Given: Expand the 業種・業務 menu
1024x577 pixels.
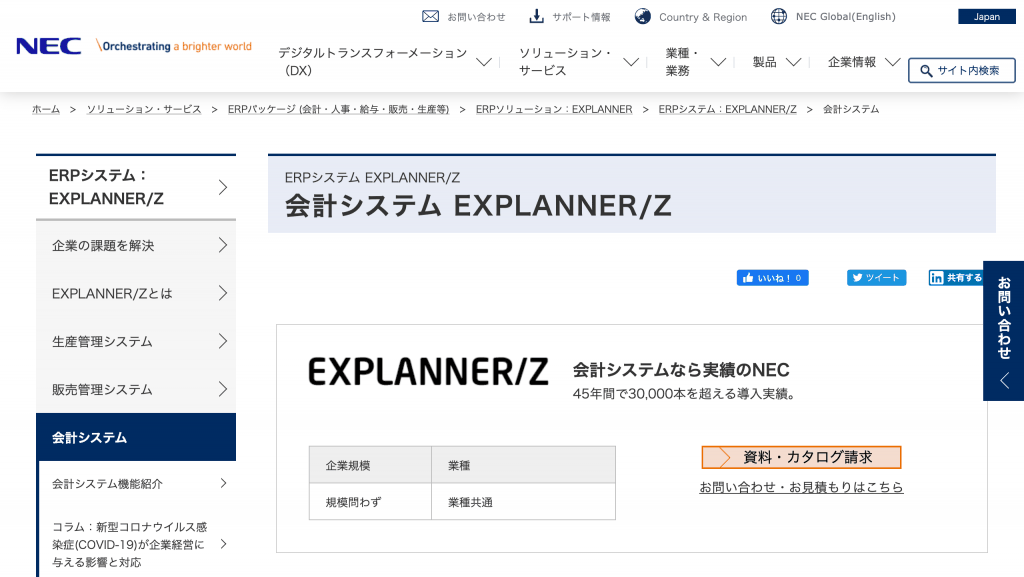Looking at the screenshot, I should tap(695, 62).
